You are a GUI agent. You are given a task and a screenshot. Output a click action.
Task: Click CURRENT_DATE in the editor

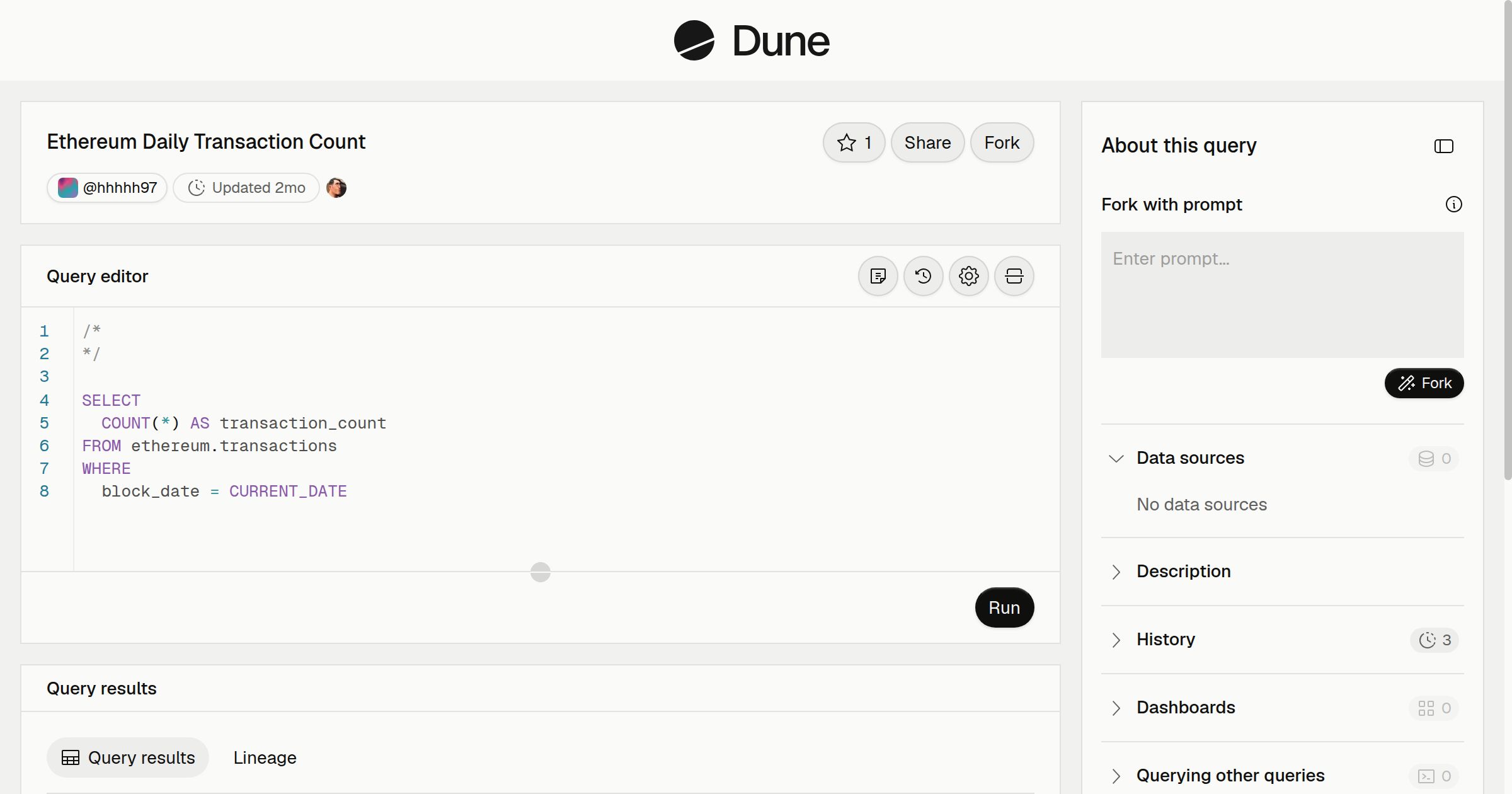pos(288,491)
